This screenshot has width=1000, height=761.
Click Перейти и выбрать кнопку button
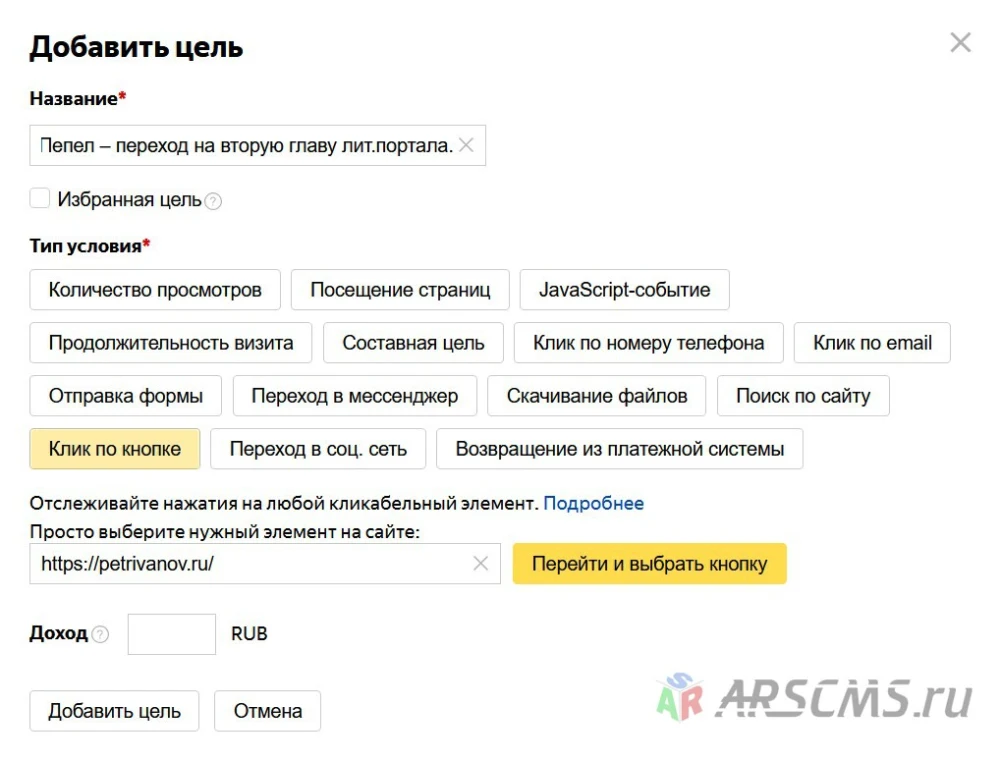pos(649,563)
